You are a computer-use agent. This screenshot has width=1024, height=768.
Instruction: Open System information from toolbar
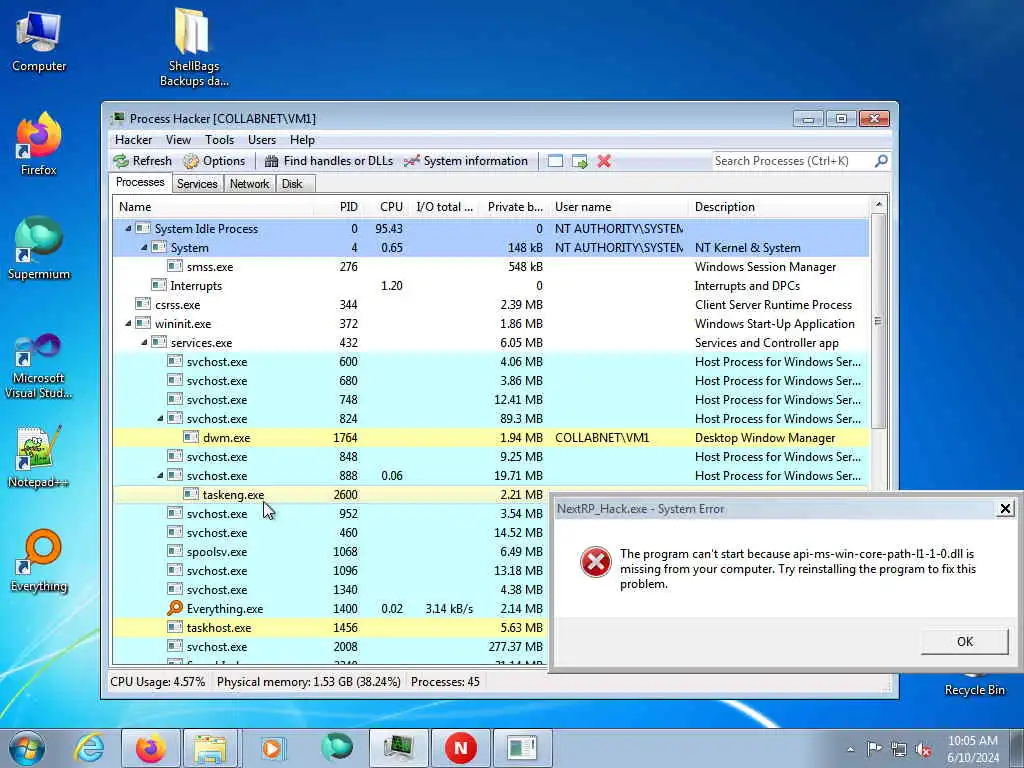pos(466,161)
